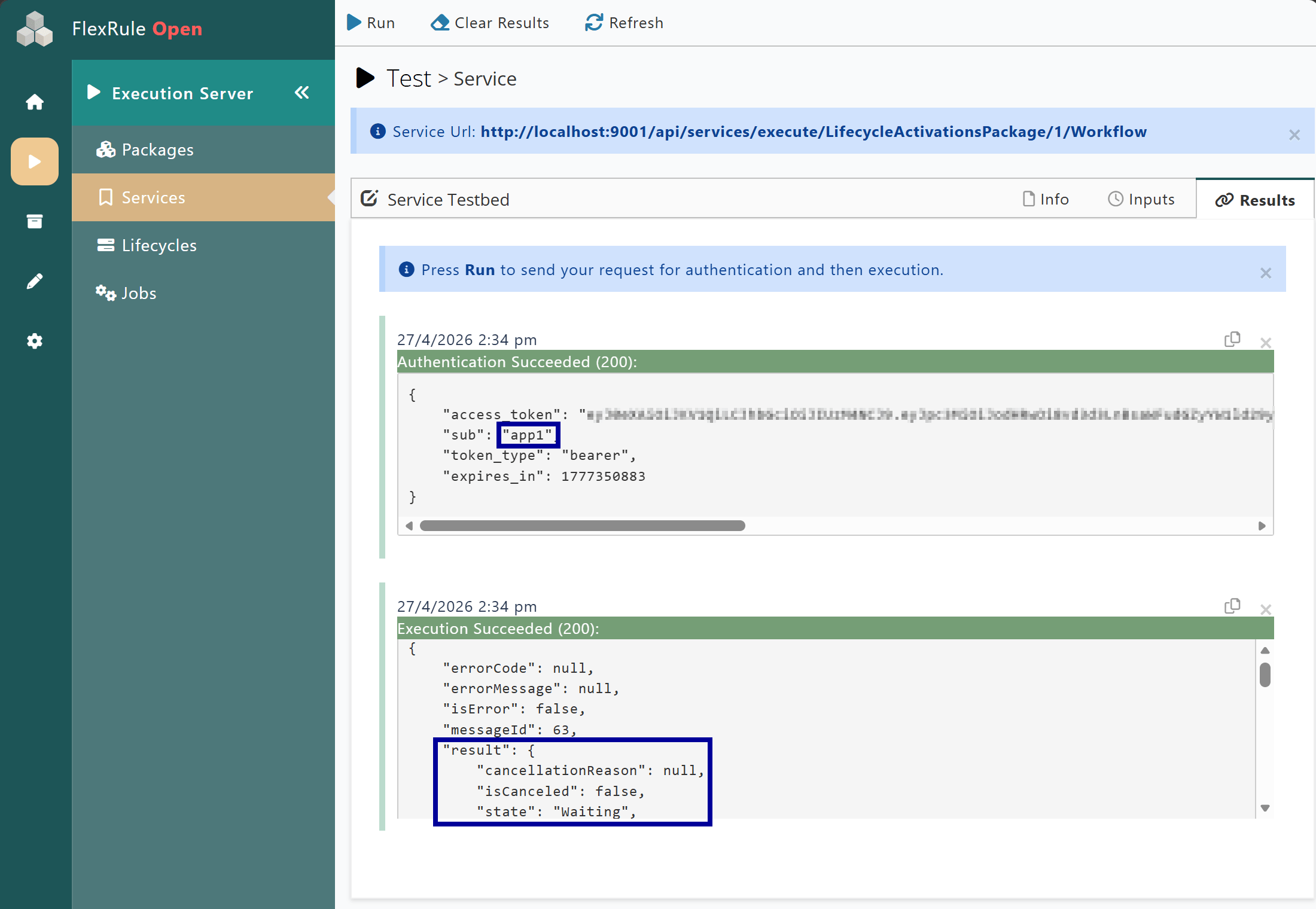Click the Authentication Succeeded (200) header
Viewport: 1316px width, 909px height.
click(x=835, y=362)
